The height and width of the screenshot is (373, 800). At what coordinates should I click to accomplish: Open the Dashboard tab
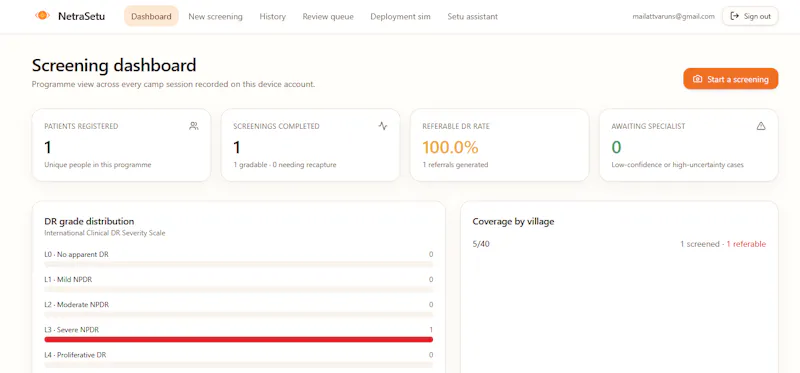151,16
